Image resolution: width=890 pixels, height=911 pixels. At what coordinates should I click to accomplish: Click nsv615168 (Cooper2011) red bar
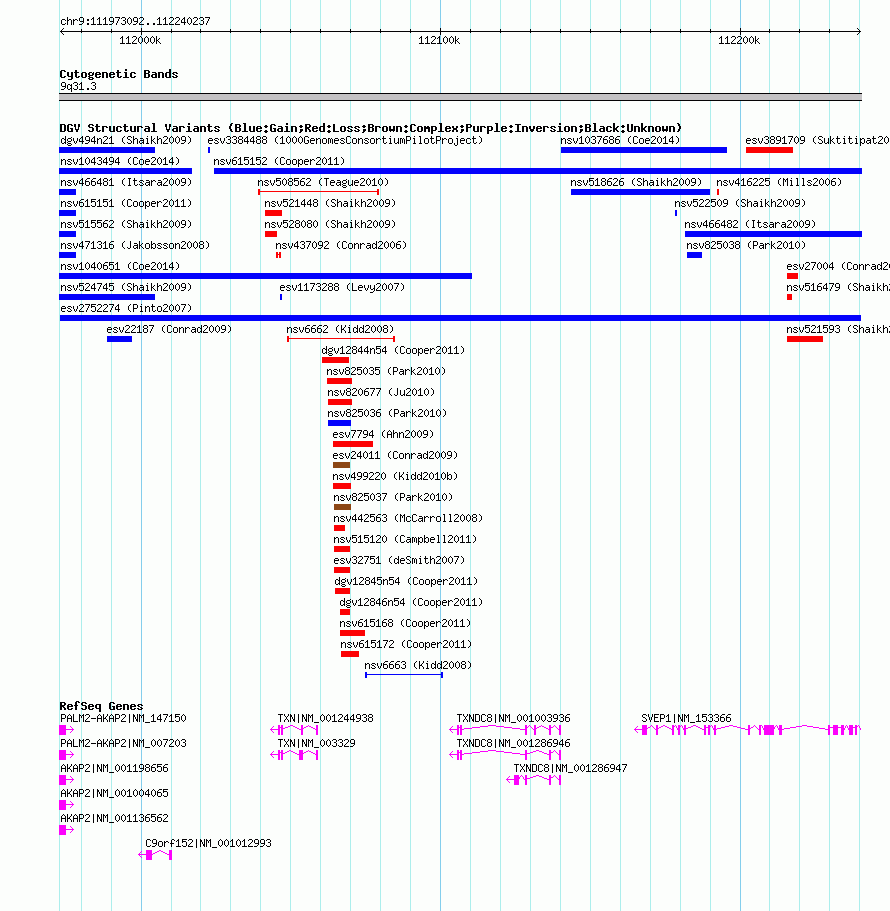point(352,633)
